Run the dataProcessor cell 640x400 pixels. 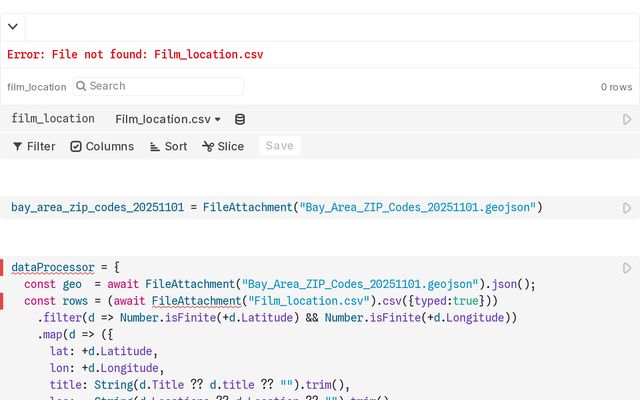click(x=627, y=268)
